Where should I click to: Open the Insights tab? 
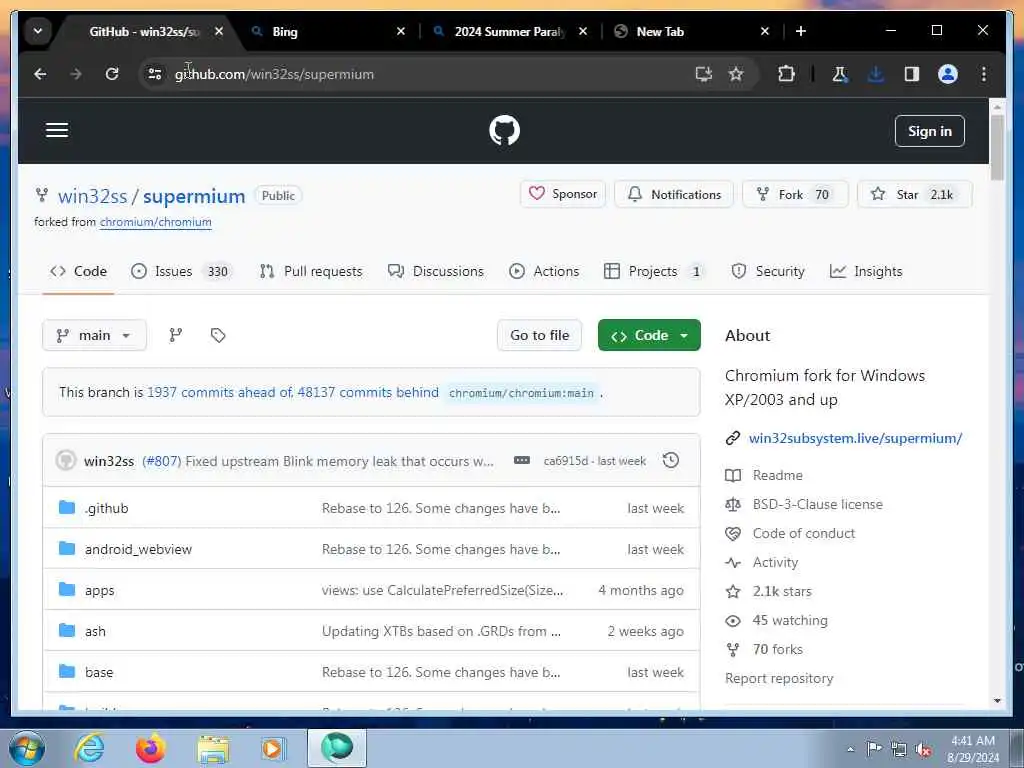(866, 271)
